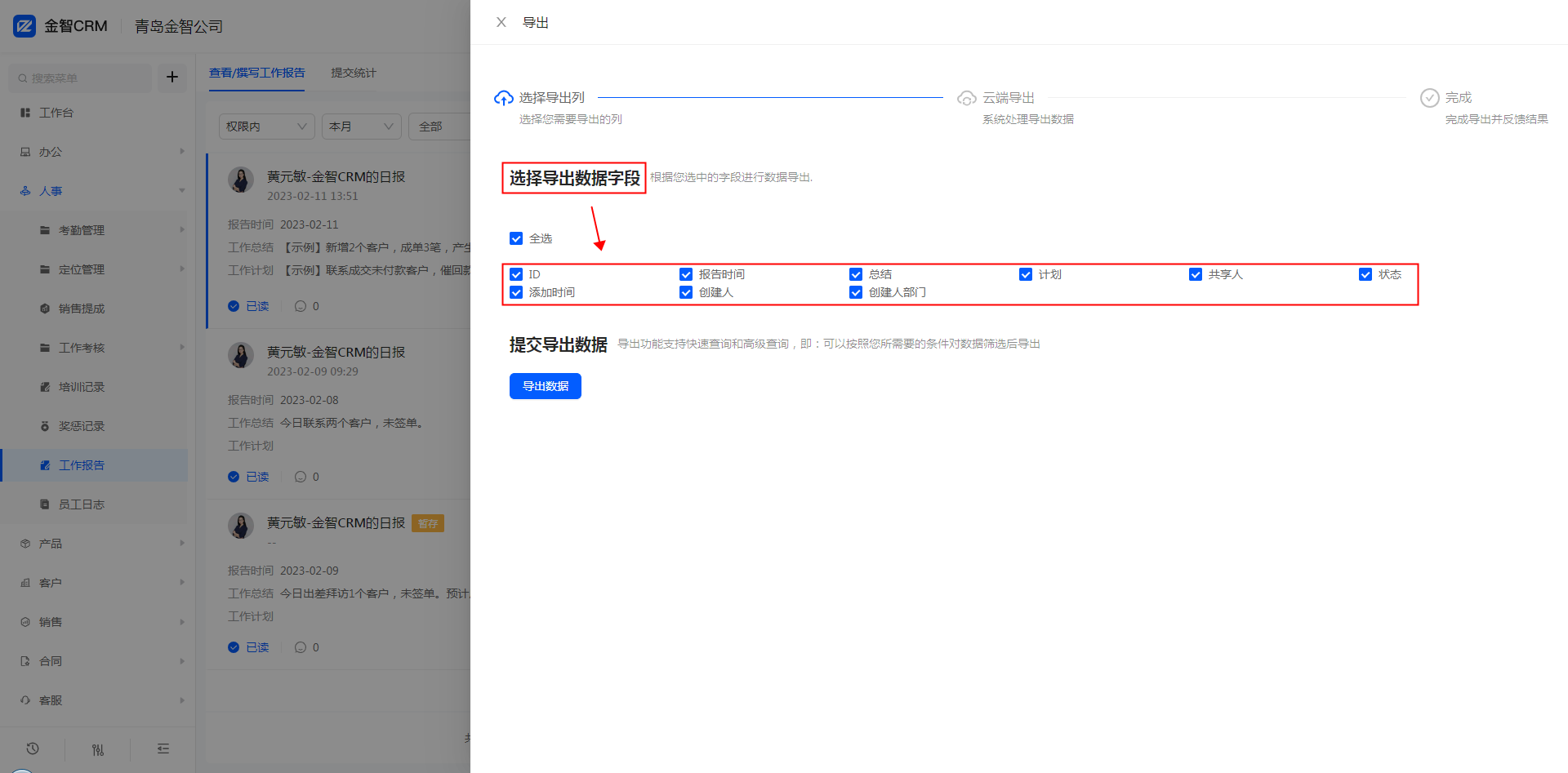Expand the 产品 menu arrow

181,543
